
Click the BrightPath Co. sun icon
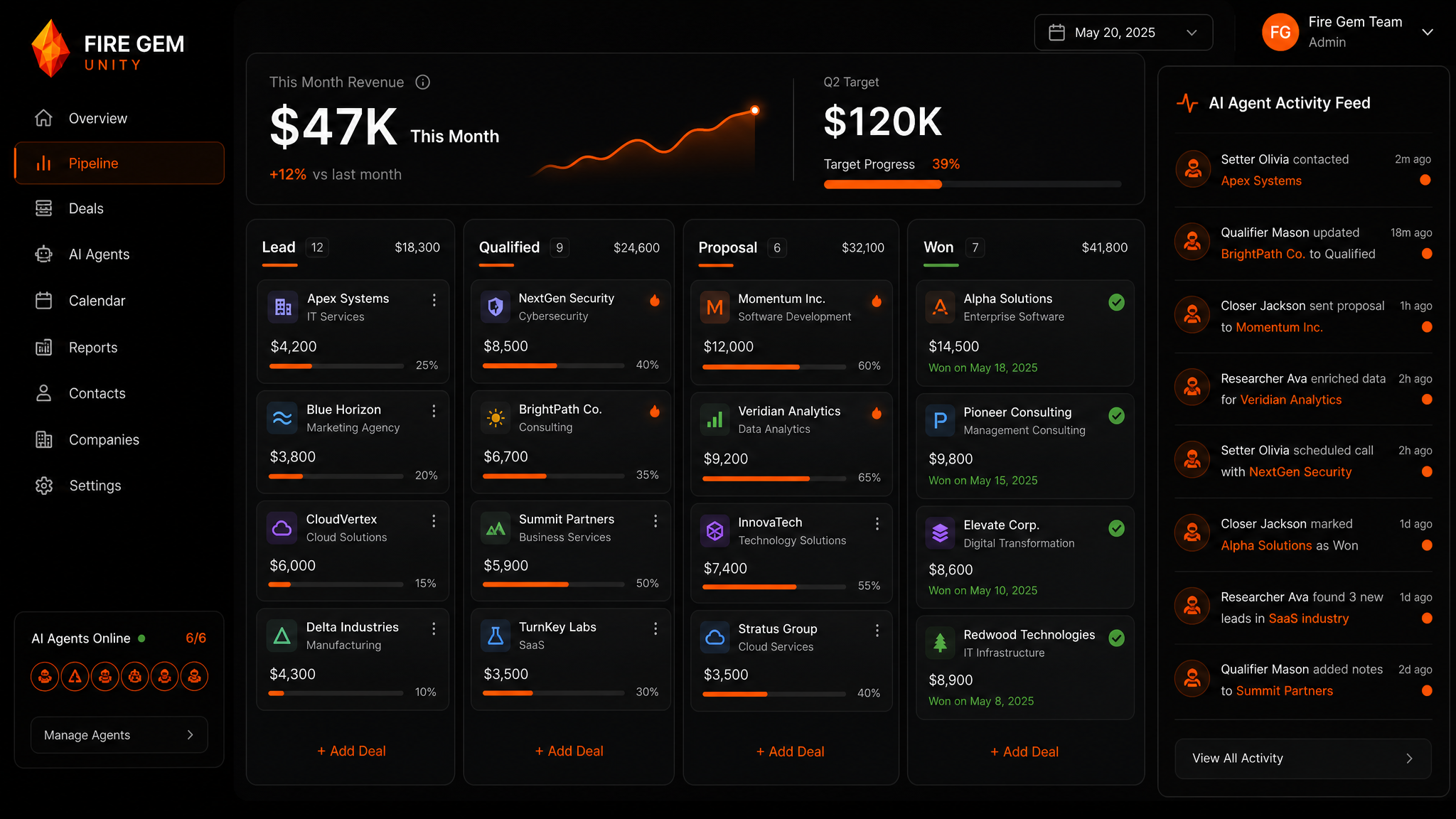(496, 418)
